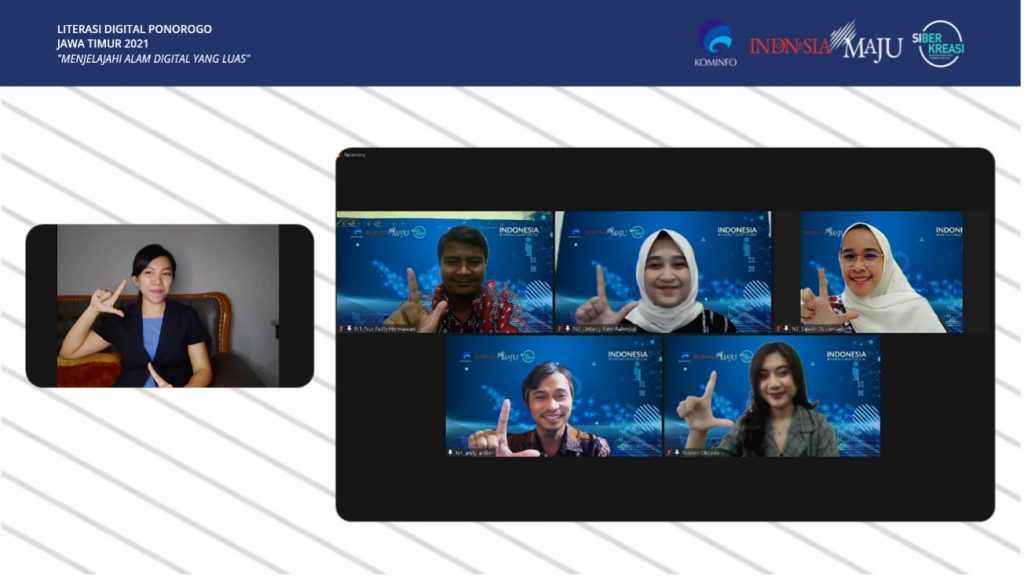Click the Kominfo logo in header

(715, 42)
